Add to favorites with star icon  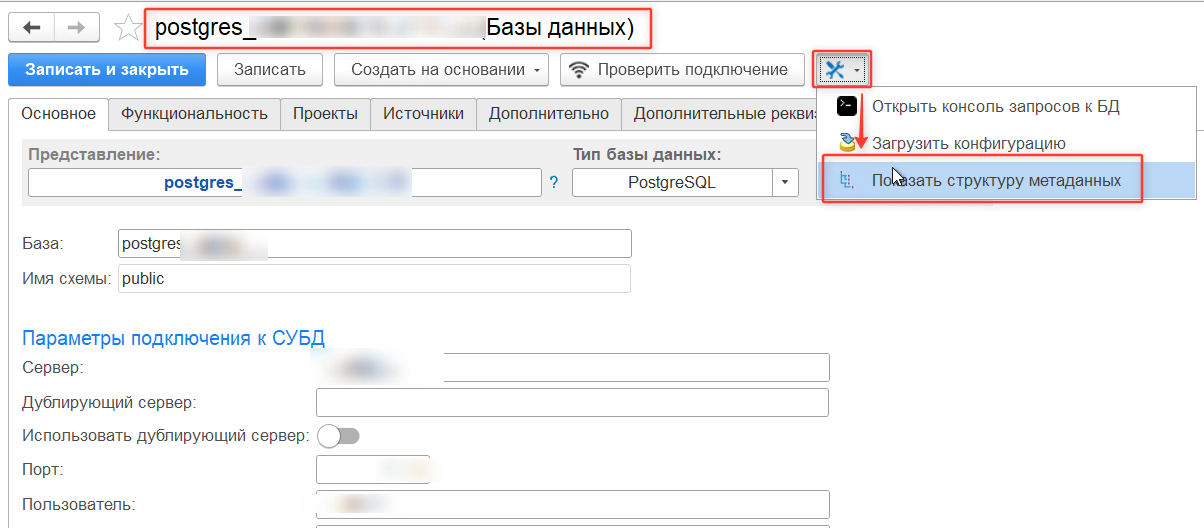pos(128,28)
